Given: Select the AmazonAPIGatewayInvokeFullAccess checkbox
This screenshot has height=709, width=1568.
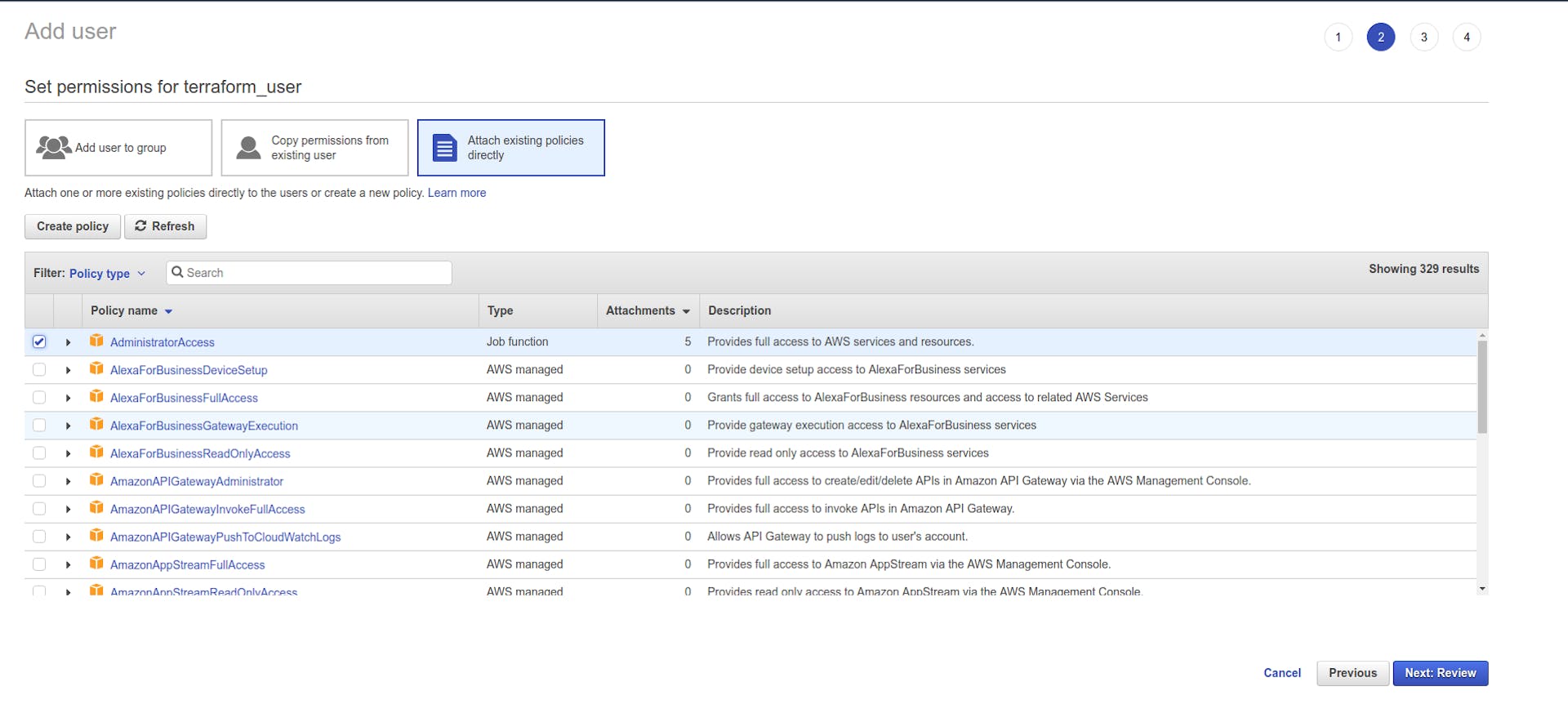Looking at the screenshot, I should click(39, 509).
